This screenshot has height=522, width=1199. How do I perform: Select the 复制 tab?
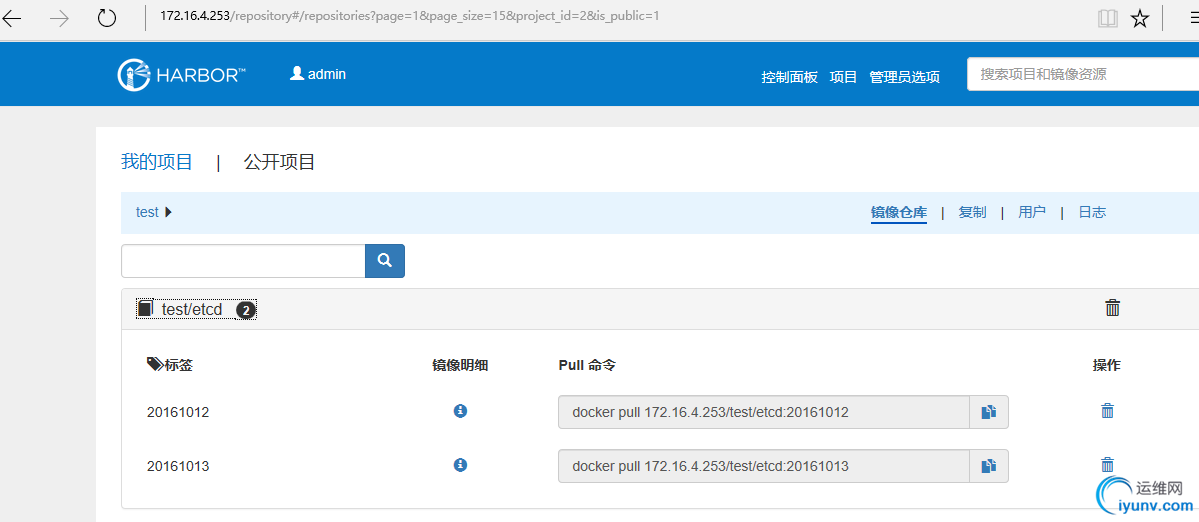tap(973, 212)
